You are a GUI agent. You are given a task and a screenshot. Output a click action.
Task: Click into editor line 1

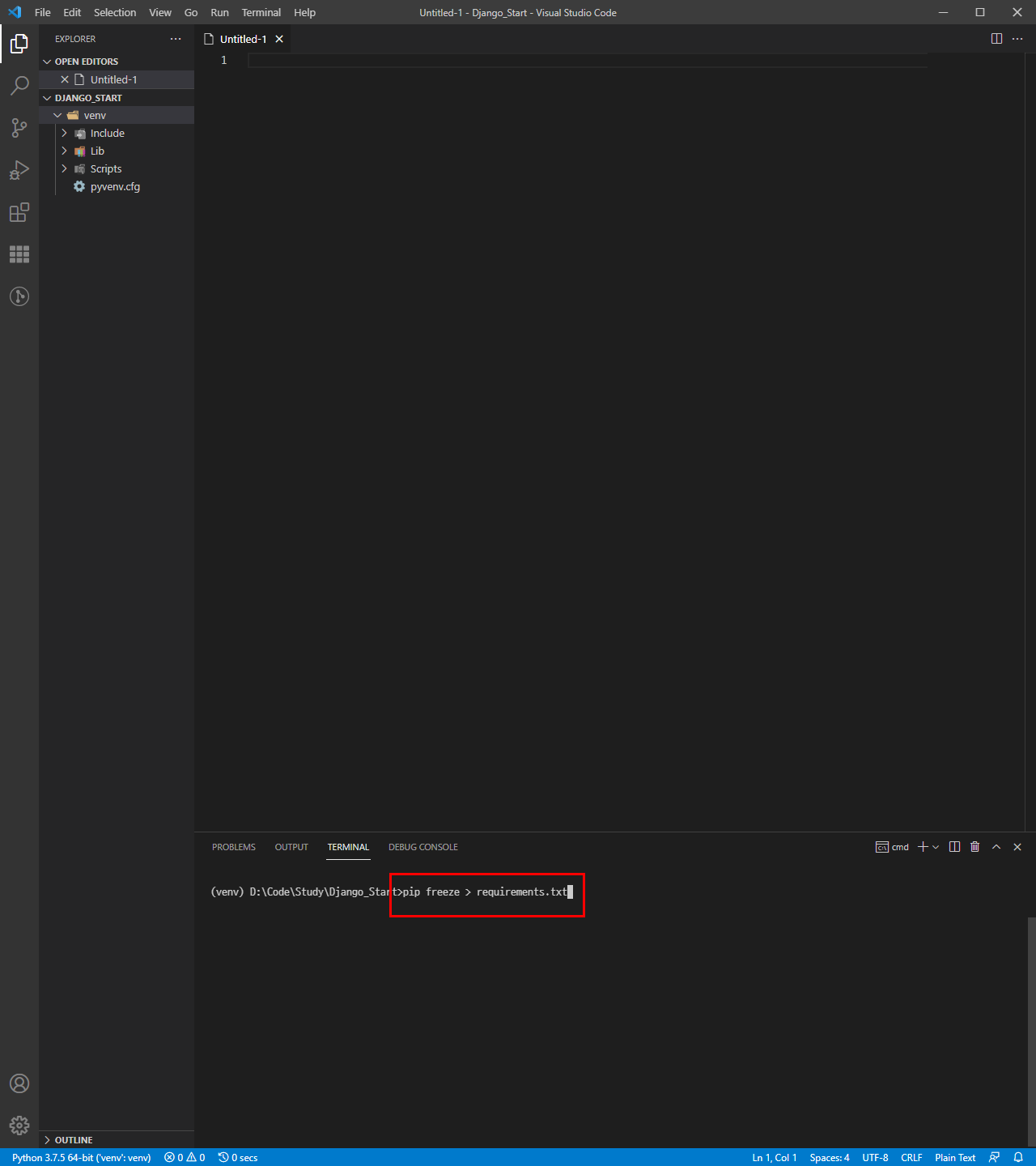tap(588, 61)
